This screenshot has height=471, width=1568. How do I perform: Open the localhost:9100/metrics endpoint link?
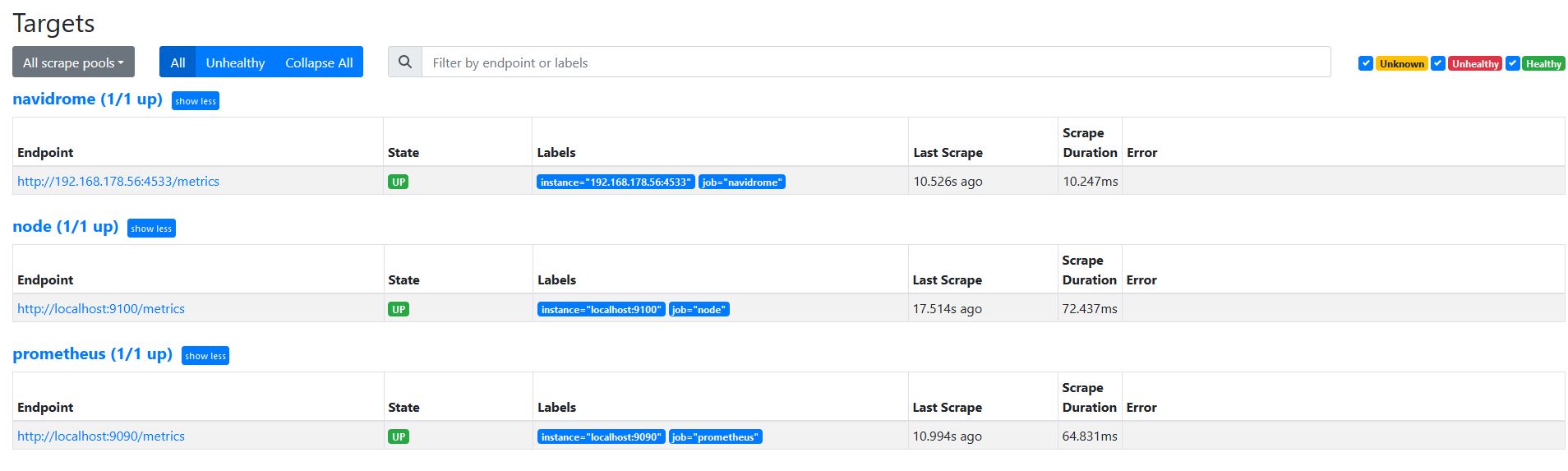(101, 309)
